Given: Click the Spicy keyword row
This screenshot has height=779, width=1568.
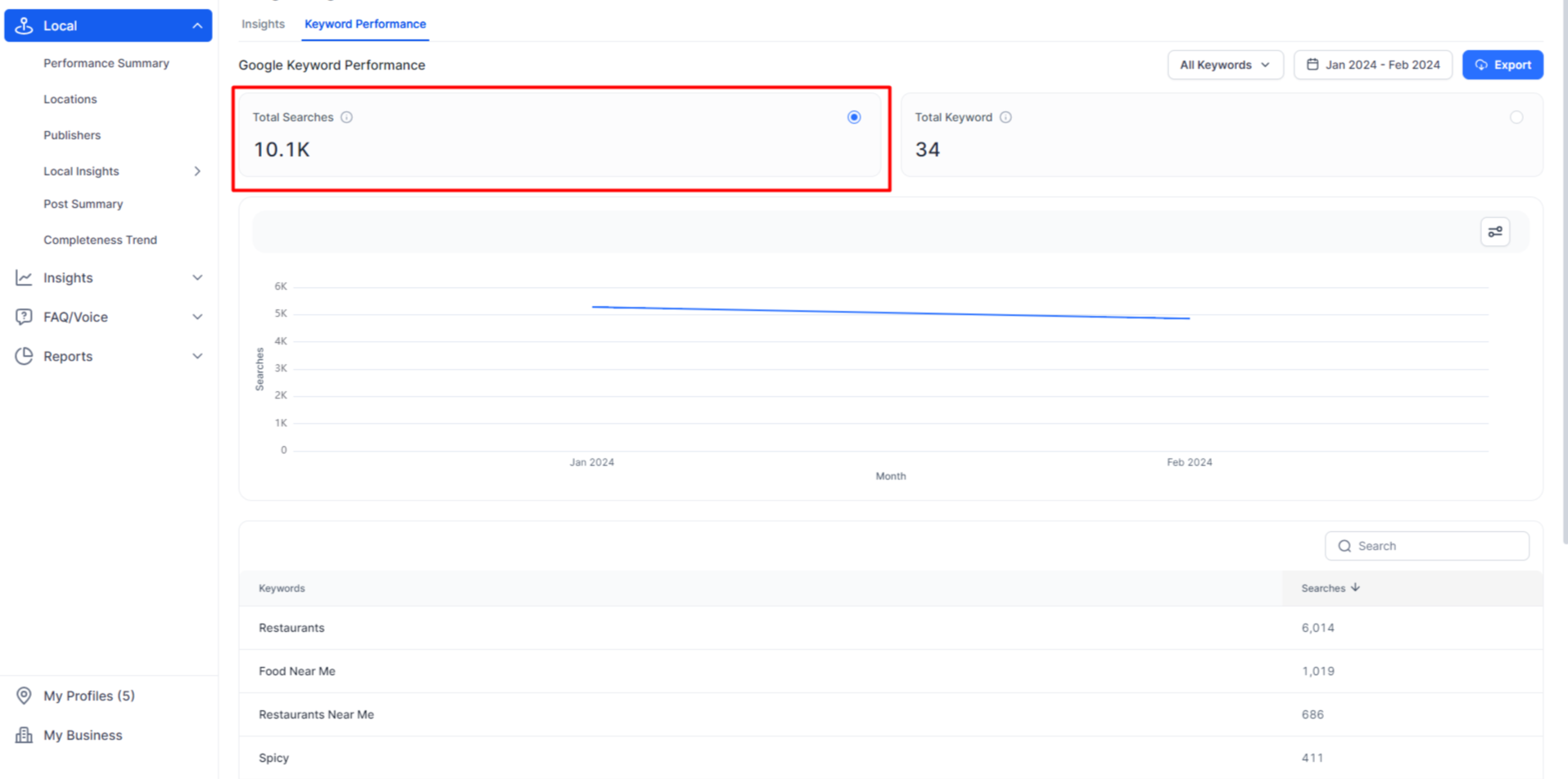Looking at the screenshot, I should (x=891, y=758).
